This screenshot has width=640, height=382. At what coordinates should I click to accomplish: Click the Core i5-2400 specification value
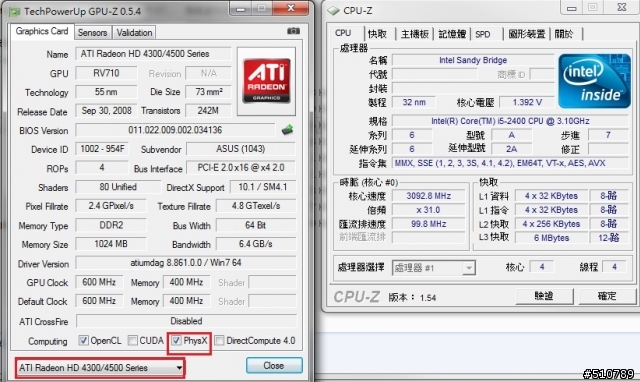[x=510, y=121]
